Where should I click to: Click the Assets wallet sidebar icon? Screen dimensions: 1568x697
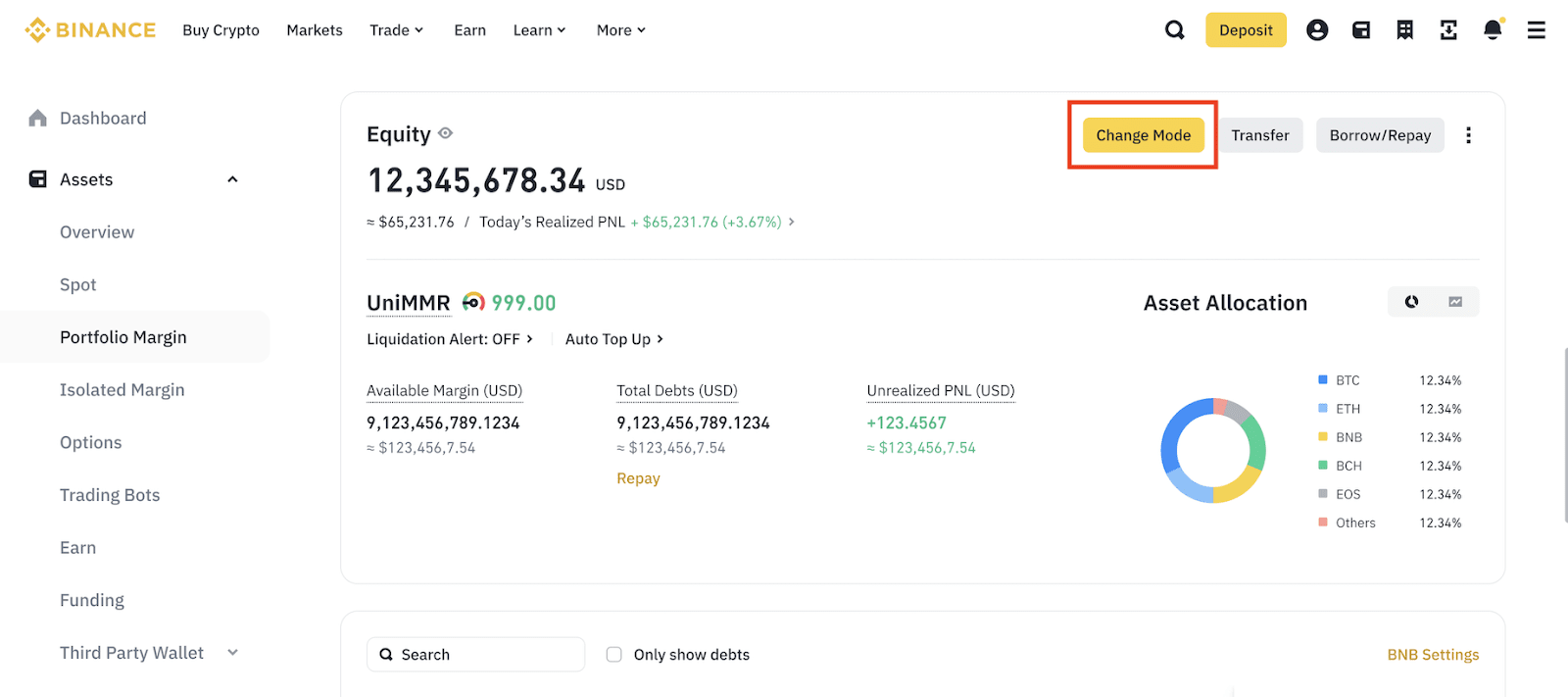(38, 179)
